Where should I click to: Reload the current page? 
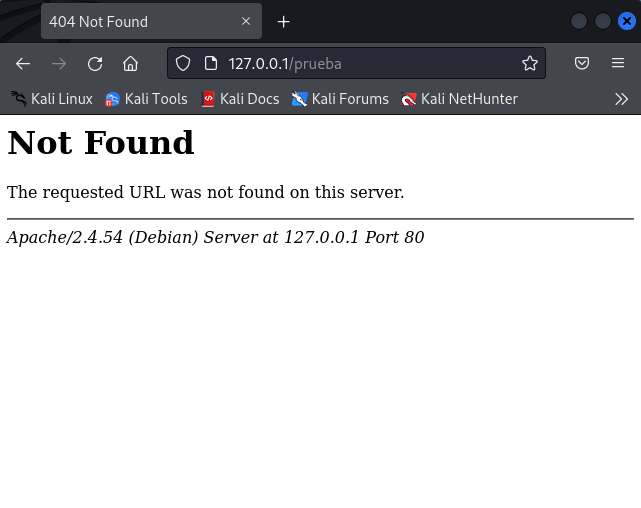pyautogui.click(x=95, y=64)
